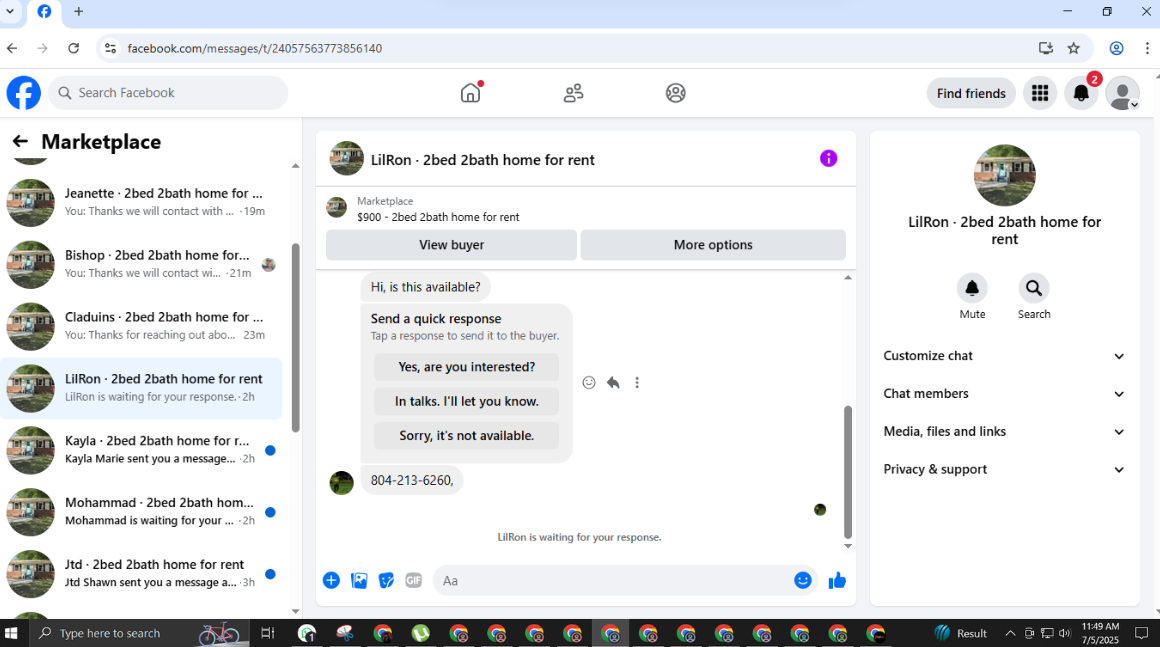
Task: Click the chat messages vertical scrollbar
Action: 848,471
